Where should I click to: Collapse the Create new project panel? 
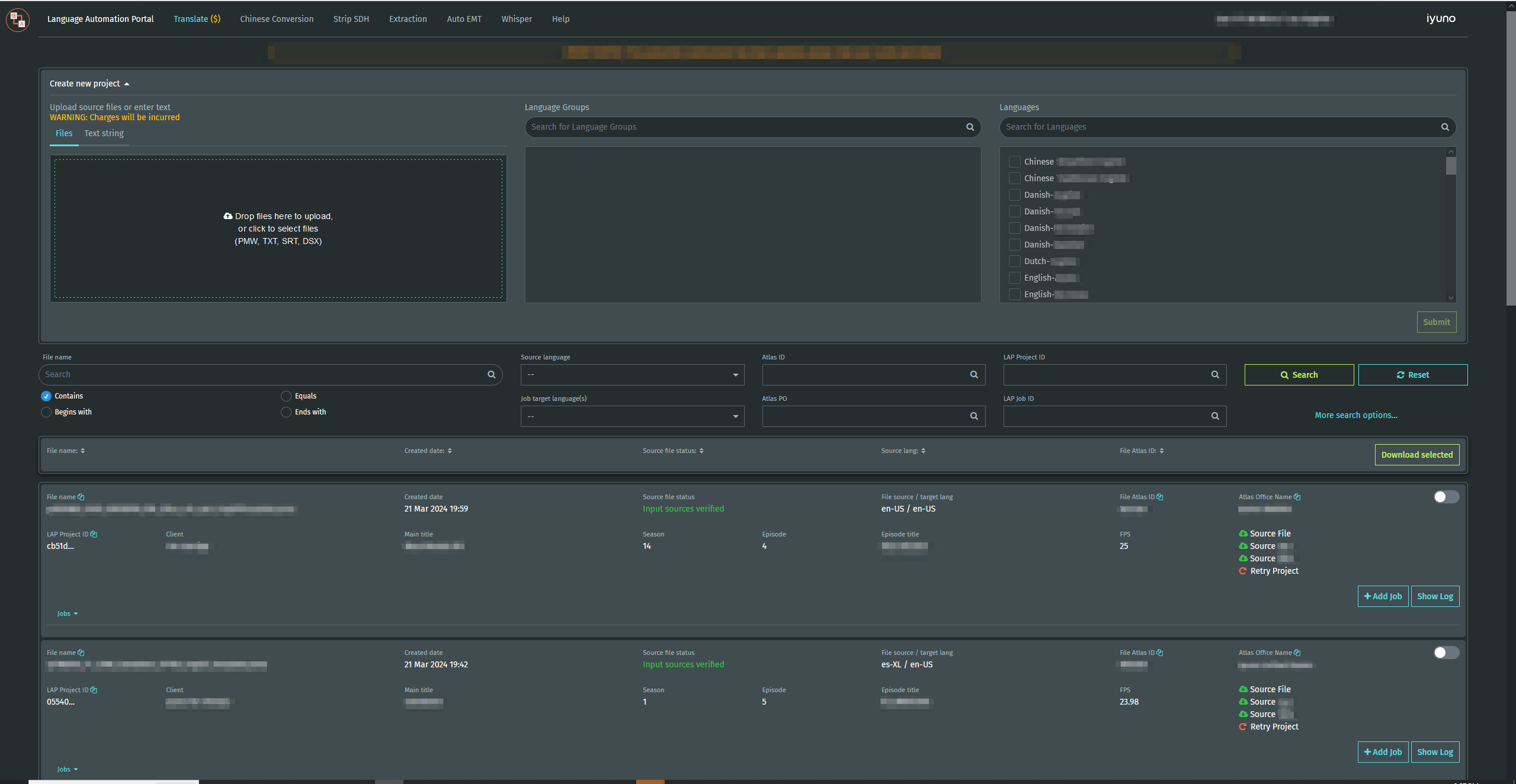126,83
